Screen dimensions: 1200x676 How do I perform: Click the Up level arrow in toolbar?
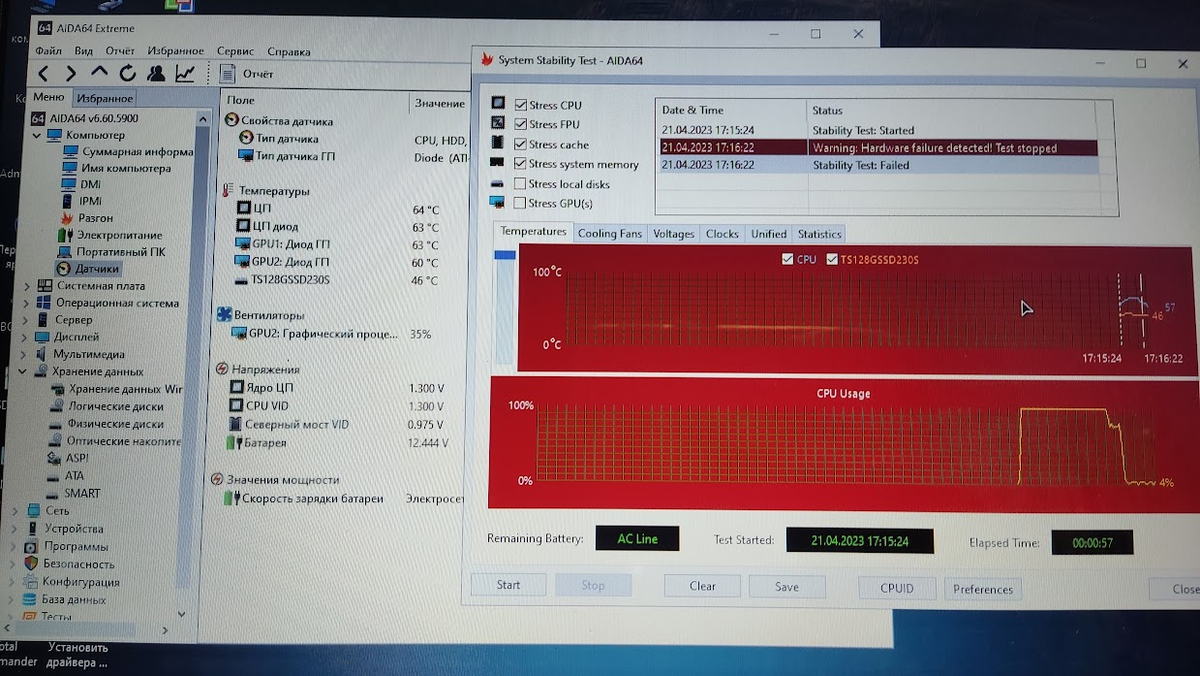click(x=99, y=73)
